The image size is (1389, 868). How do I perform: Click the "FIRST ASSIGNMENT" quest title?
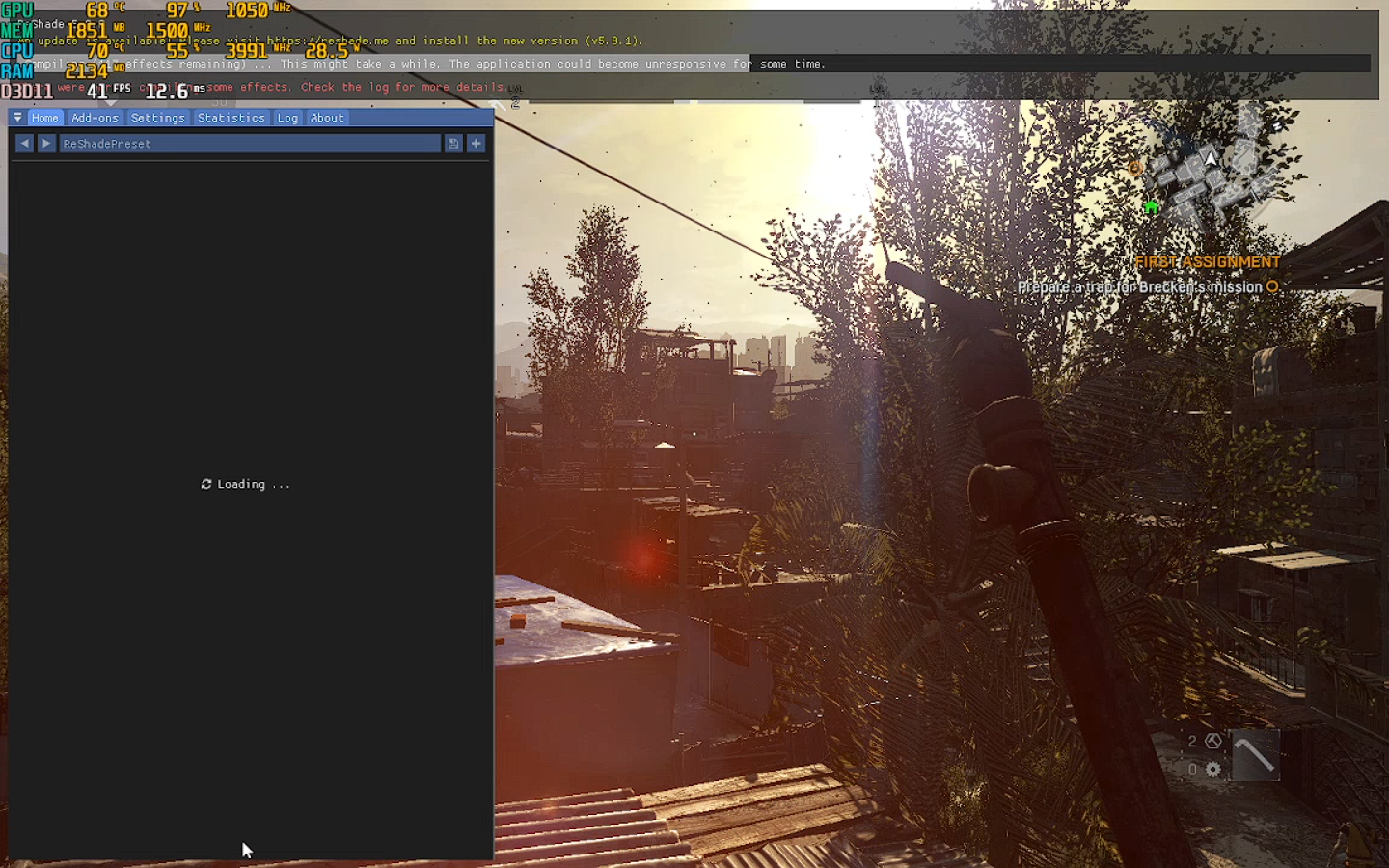pyautogui.click(x=1208, y=262)
